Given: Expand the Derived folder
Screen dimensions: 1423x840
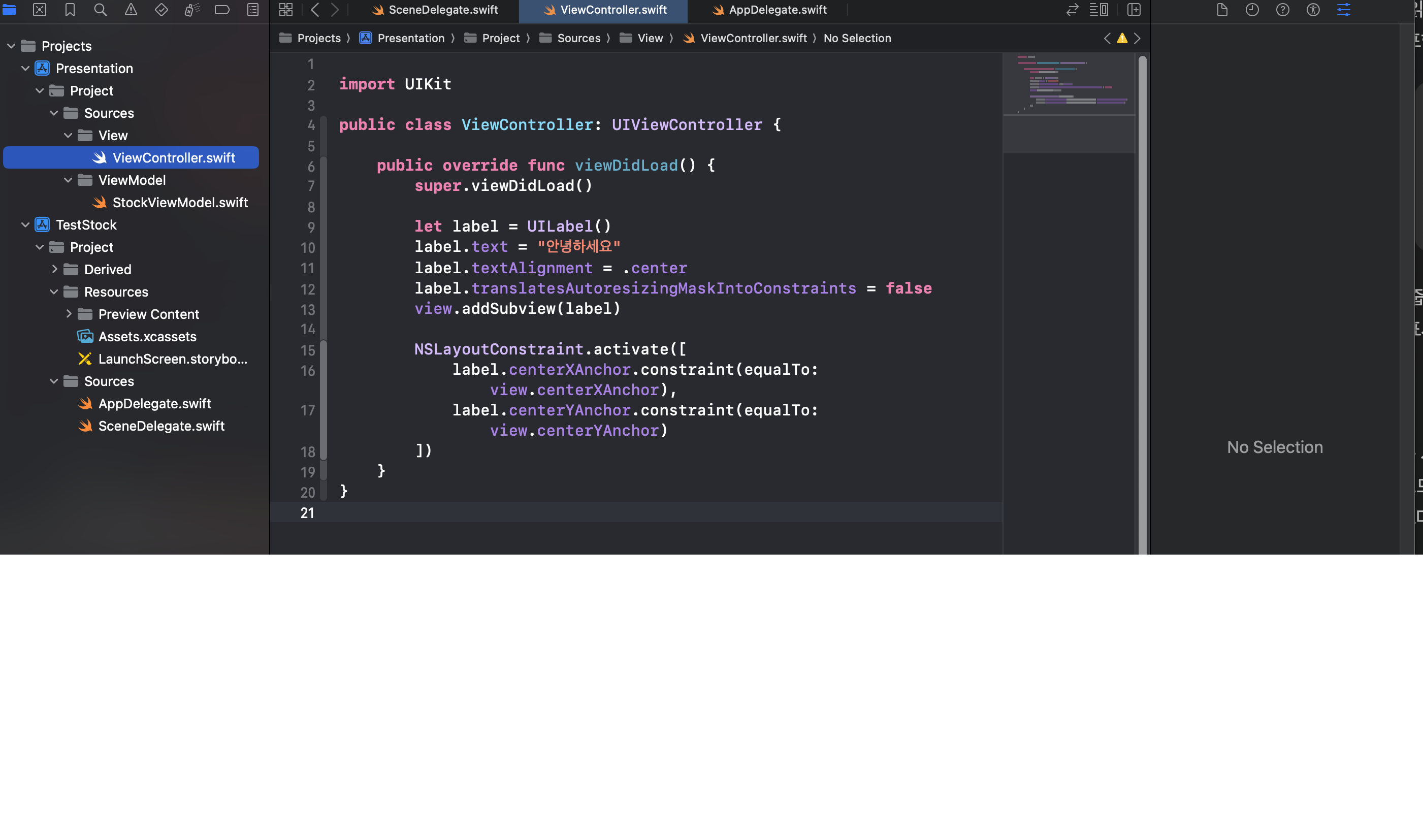Looking at the screenshot, I should coord(54,270).
